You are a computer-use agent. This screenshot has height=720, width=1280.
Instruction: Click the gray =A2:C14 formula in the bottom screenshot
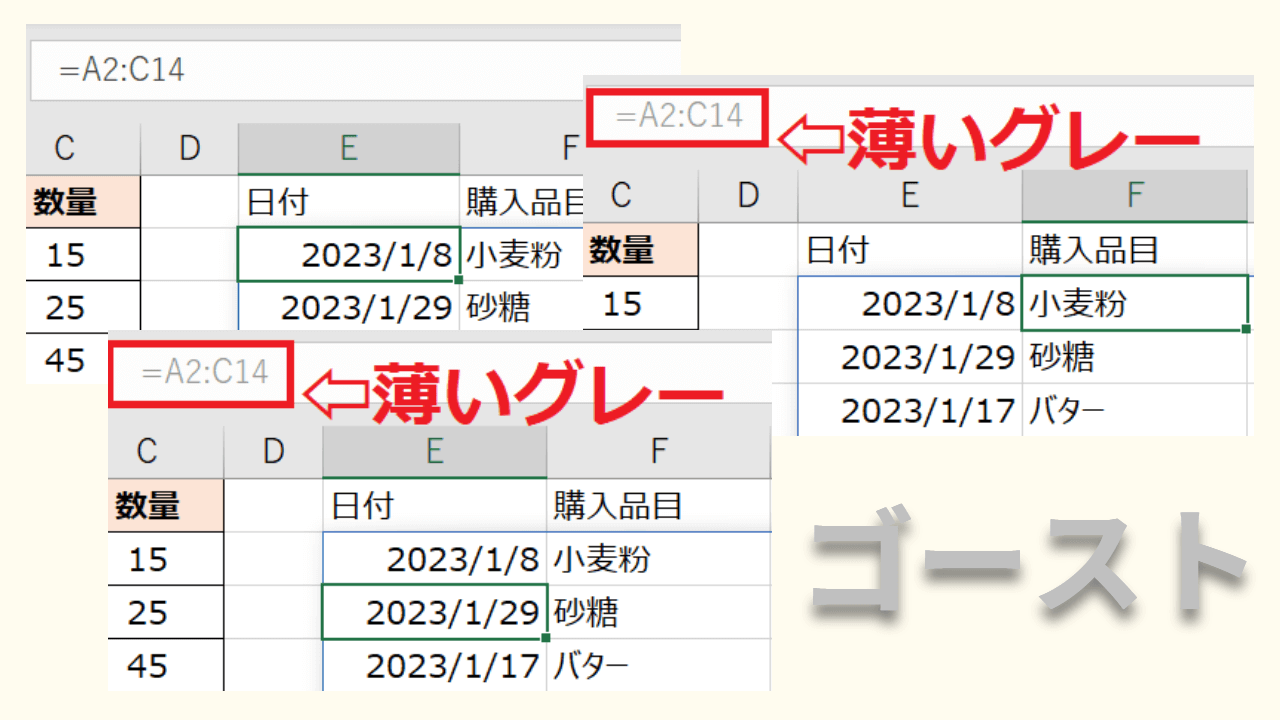(x=204, y=373)
